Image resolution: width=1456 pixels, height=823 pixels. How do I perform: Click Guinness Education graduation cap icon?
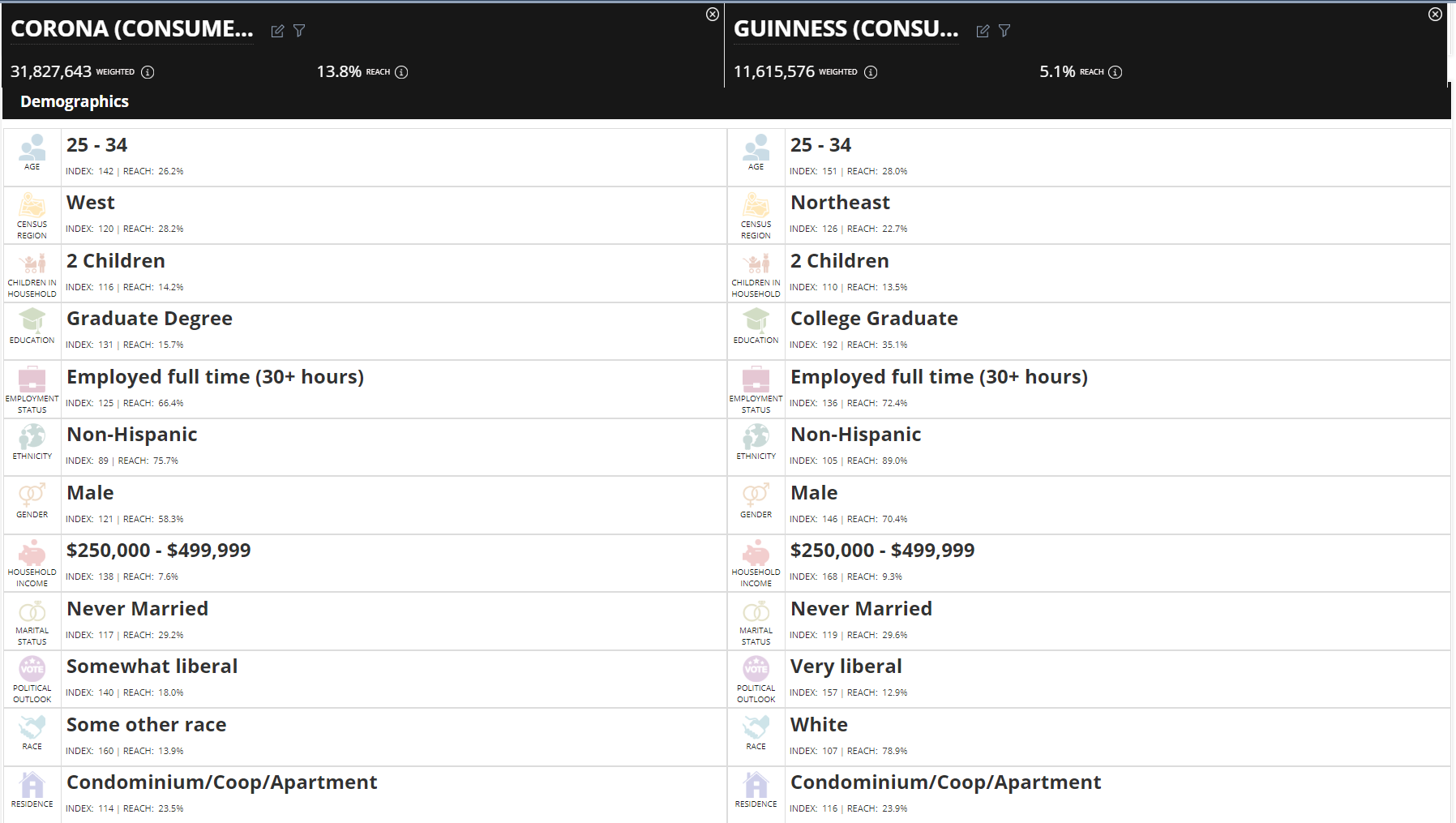[x=756, y=320]
